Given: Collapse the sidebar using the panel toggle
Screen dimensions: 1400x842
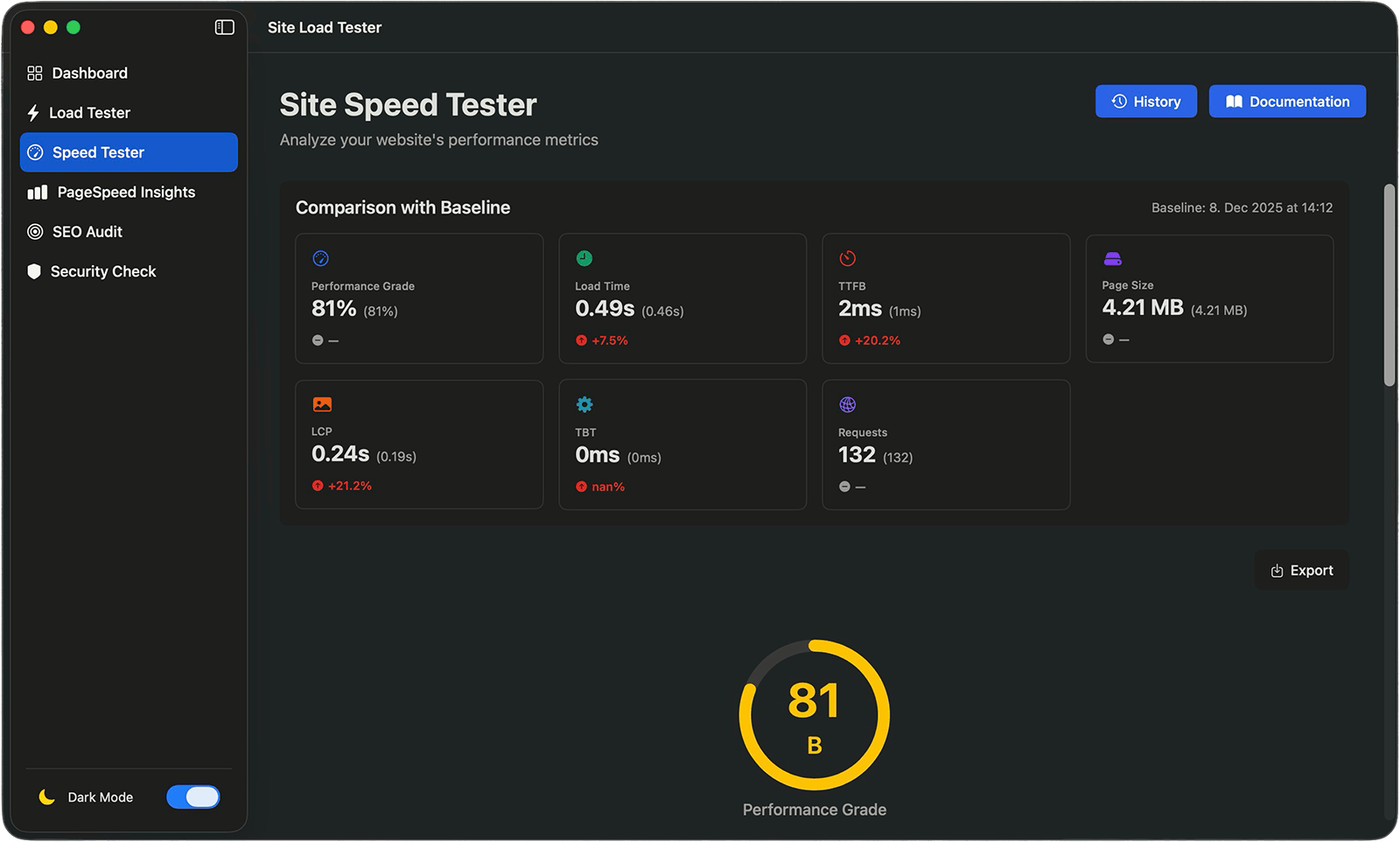Looking at the screenshot, I should pos(224,27).
